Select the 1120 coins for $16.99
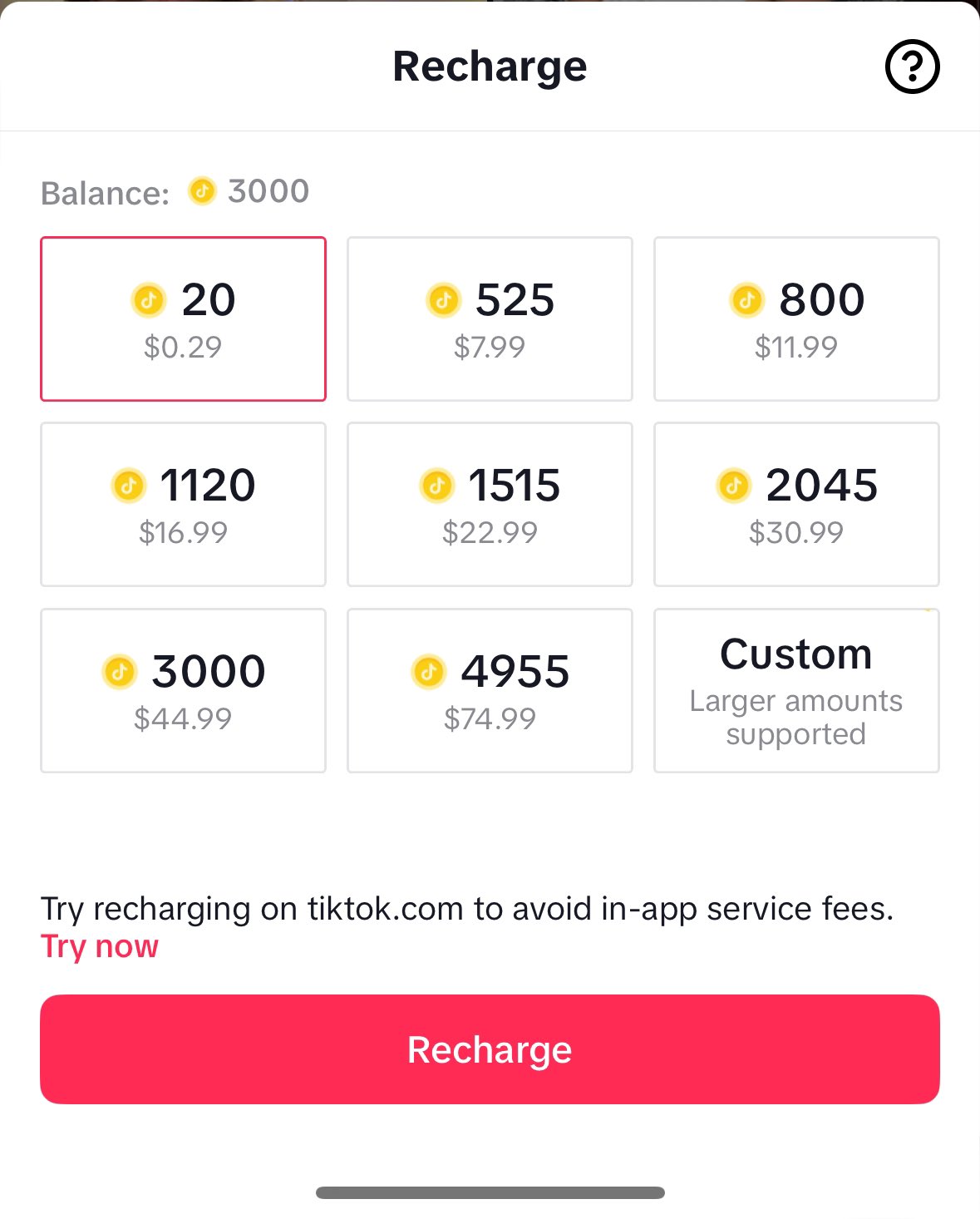 tap(183, 504)
